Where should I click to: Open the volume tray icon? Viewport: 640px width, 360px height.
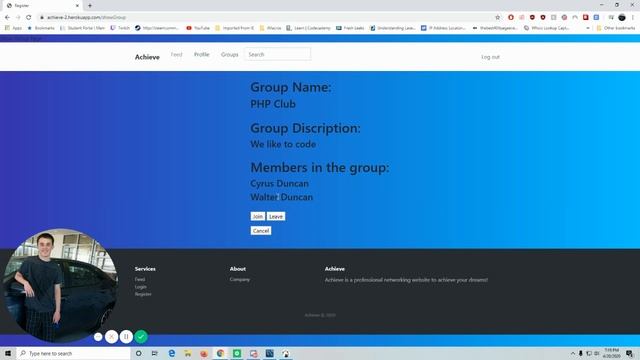[597, 353]
